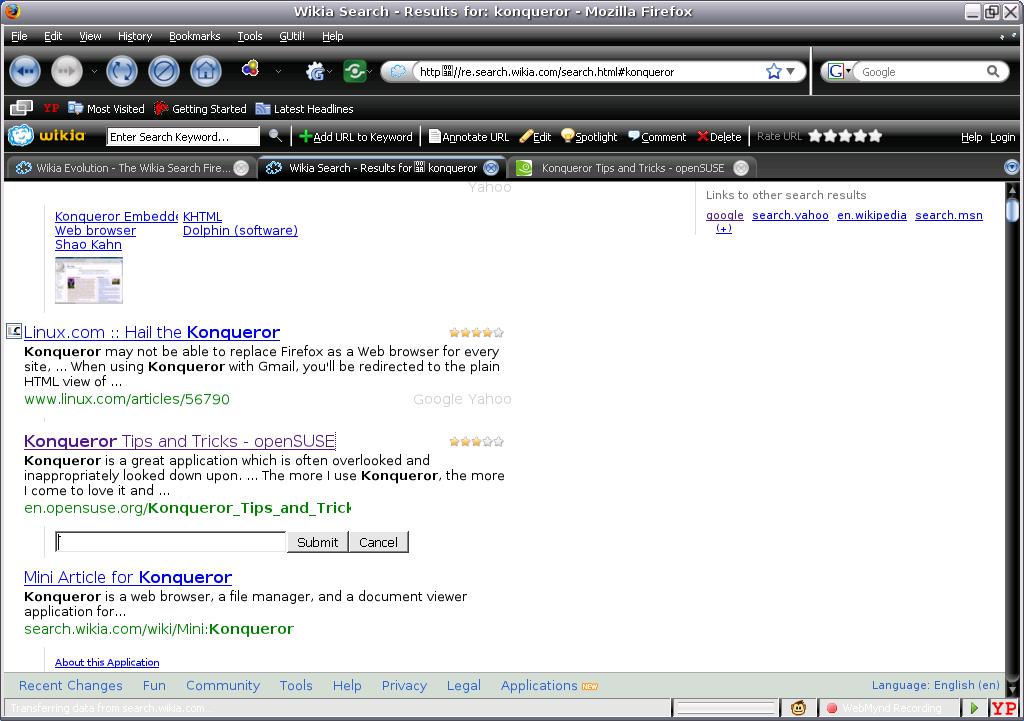
Task: Click the search magnifier in Google box
Action: pyautogui.click(x=993, y=71)
